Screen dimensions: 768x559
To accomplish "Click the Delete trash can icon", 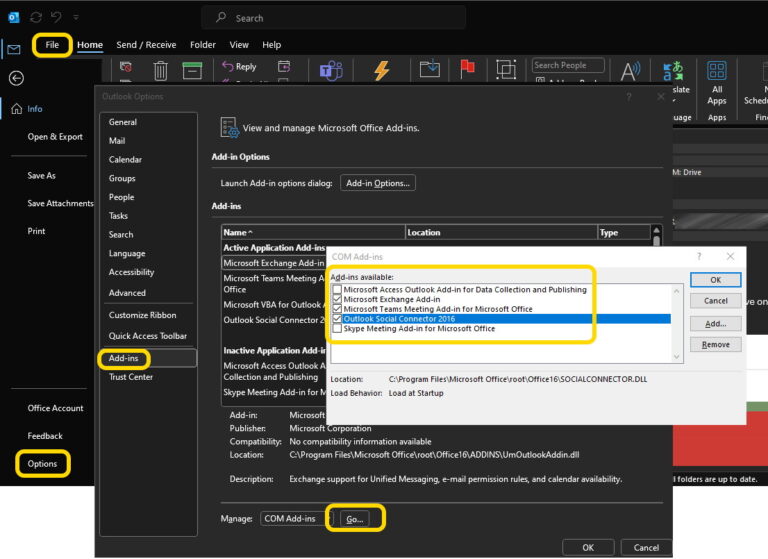I will click(160, 70).
